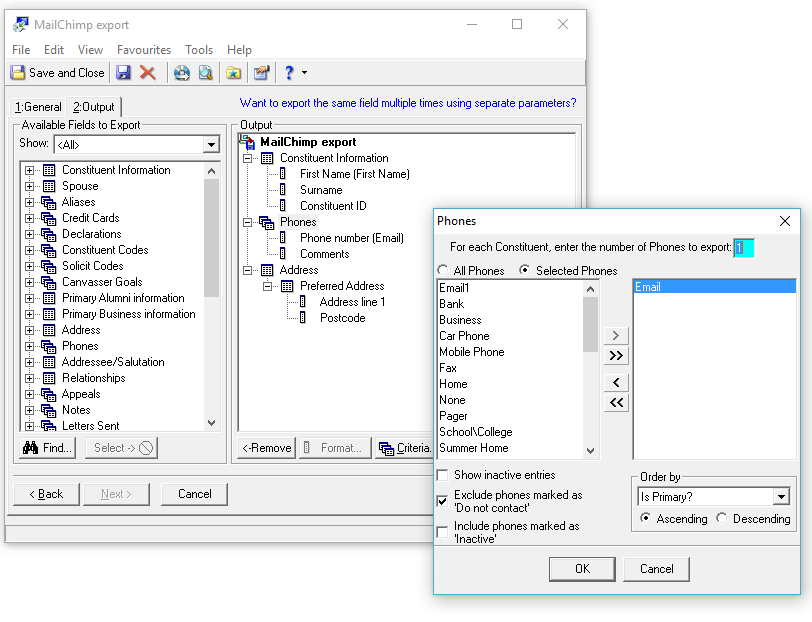Image resolution: width=812 pixels, height=622 pixels.
Task: Select Ascending order radio button
Action: pyautogui.click(x=645, y=518)
